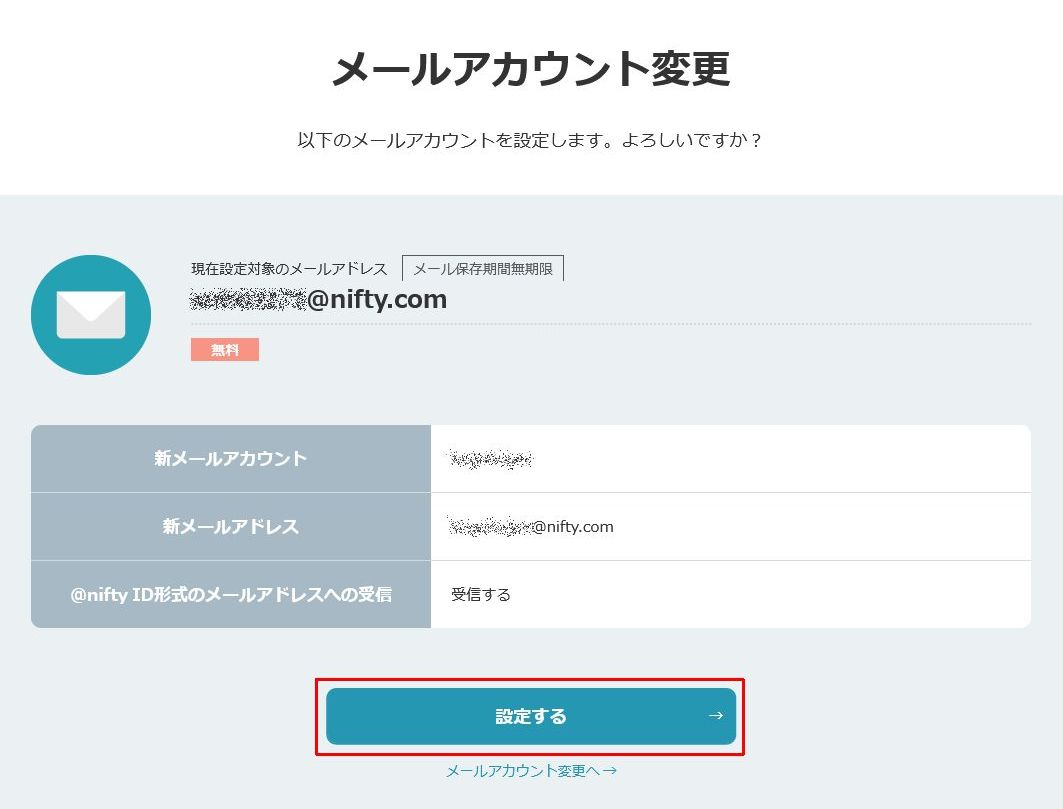Viewport: 1063px width, 809px height.
Task: Select the 新メールアカウント row header
Action: 231,459
